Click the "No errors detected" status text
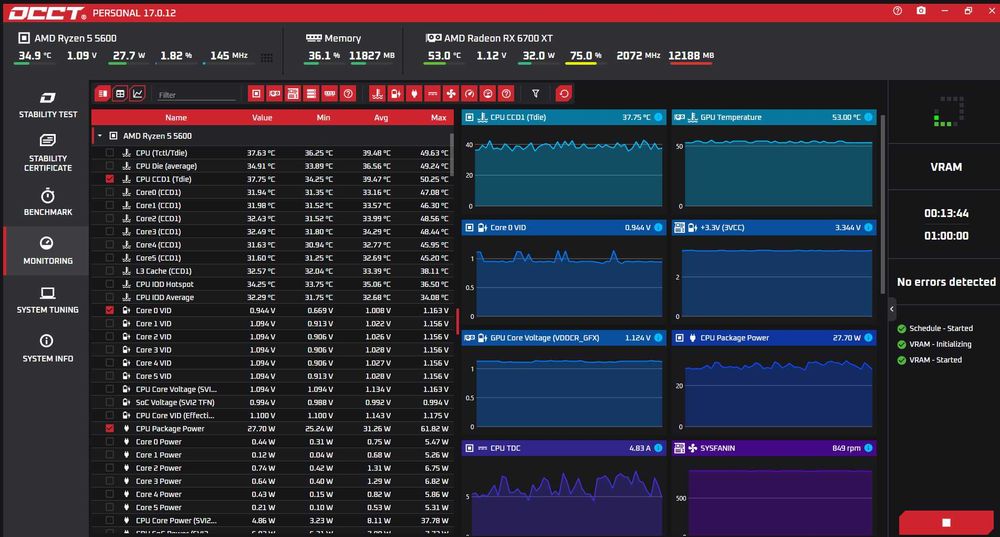The image size is (1000, 537). pyautogui.click(x=946, y=282)
